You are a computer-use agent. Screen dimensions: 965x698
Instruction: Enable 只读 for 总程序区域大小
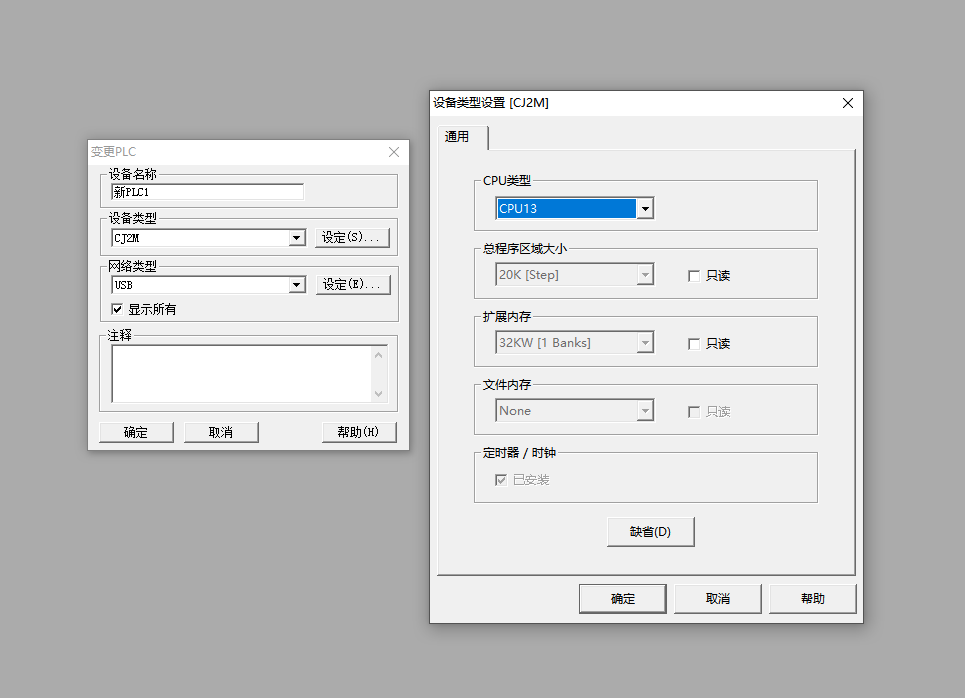694,276
